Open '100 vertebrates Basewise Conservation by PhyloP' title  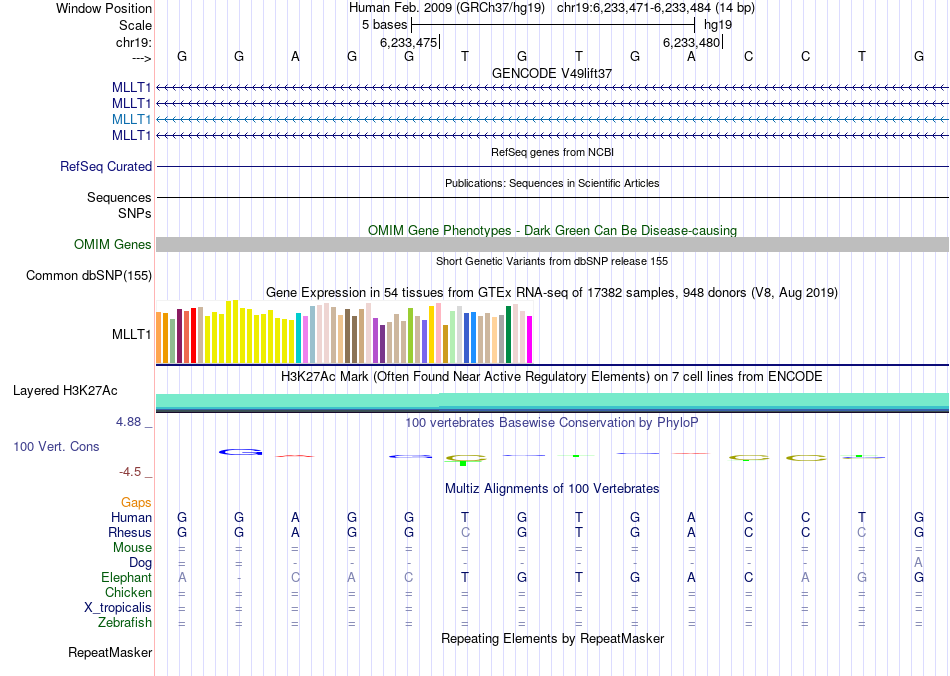(552, 423)
